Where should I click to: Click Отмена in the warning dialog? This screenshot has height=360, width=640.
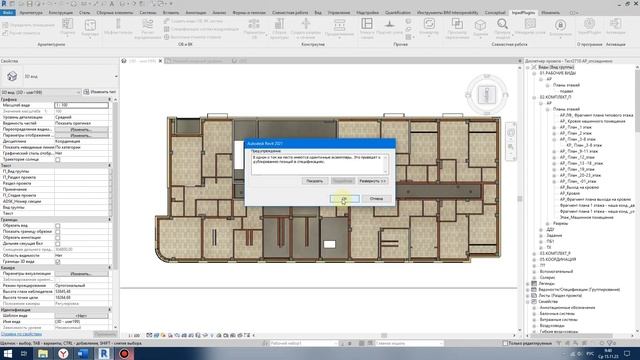[376, 199]
